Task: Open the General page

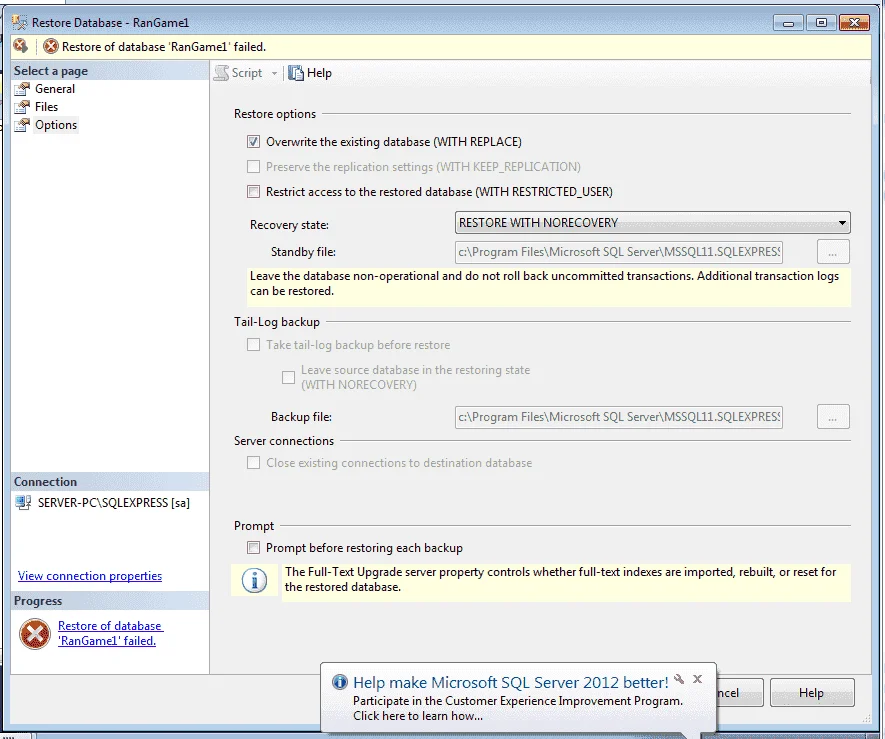Action: [x=54, y=89]
